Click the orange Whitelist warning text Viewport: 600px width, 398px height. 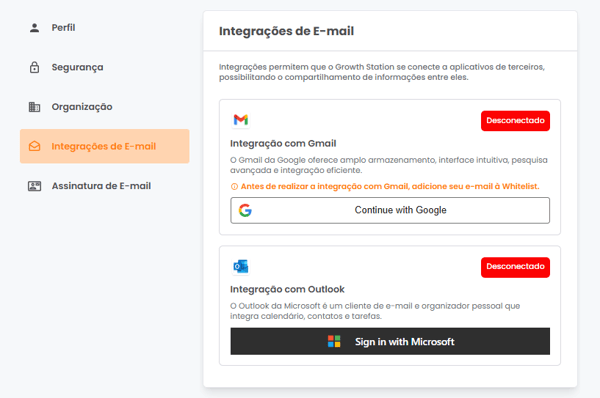(x=390, y=186)
